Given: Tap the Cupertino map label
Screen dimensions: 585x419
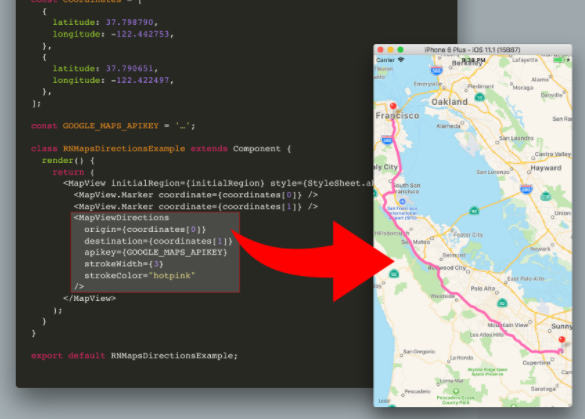Looking at the screenshot, I should click(x=536, y=363).
